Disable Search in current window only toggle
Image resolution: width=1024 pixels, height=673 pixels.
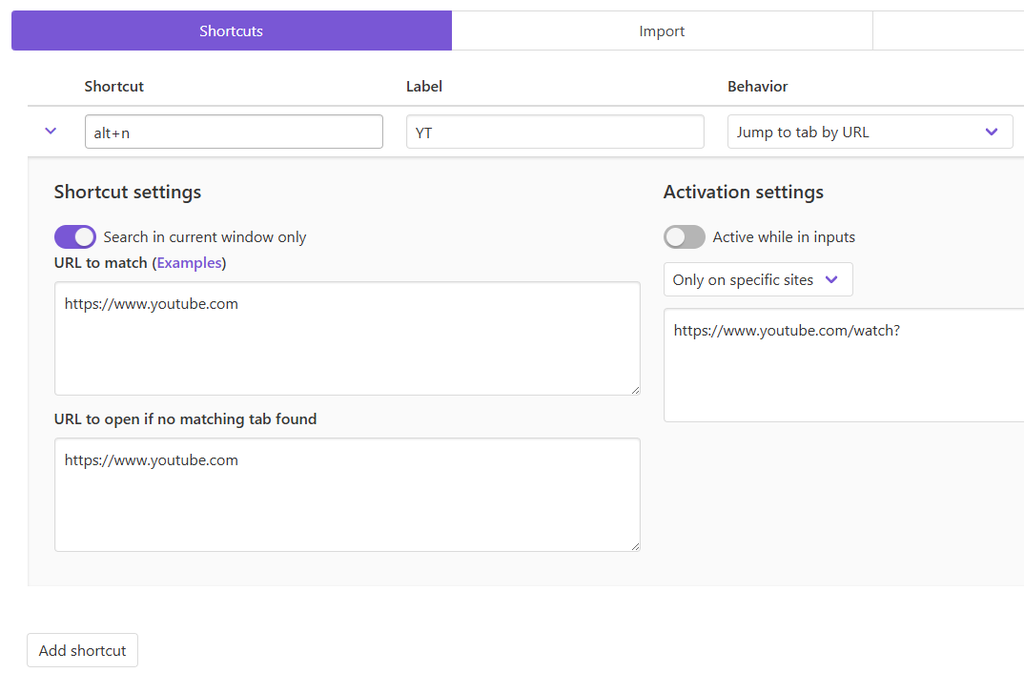click(x=75, y=237)
